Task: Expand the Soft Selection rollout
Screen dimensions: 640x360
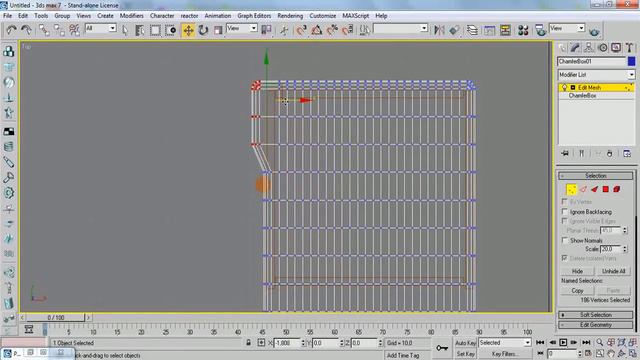Action: tap(596, 315)
